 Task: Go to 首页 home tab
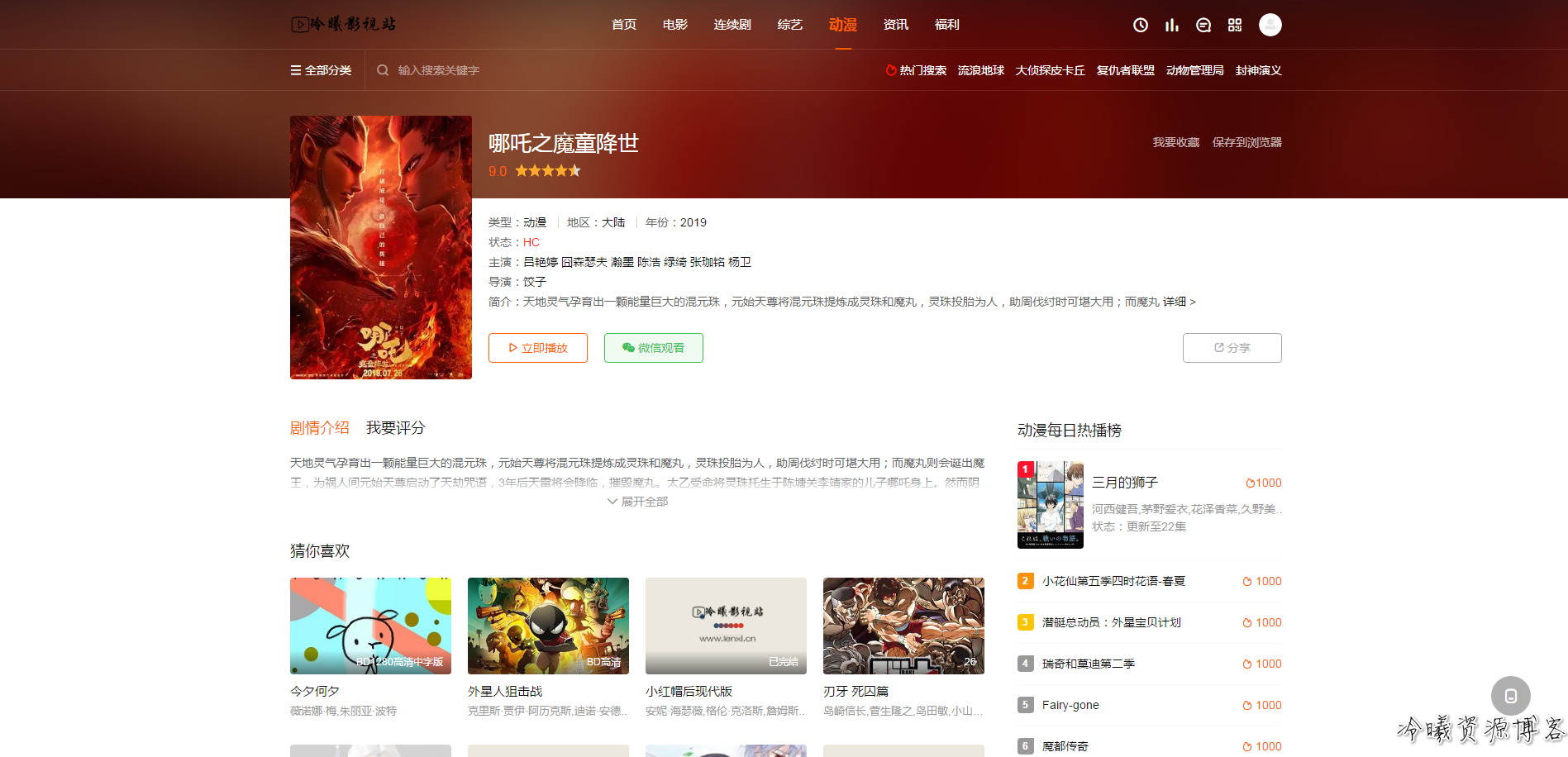624,25
